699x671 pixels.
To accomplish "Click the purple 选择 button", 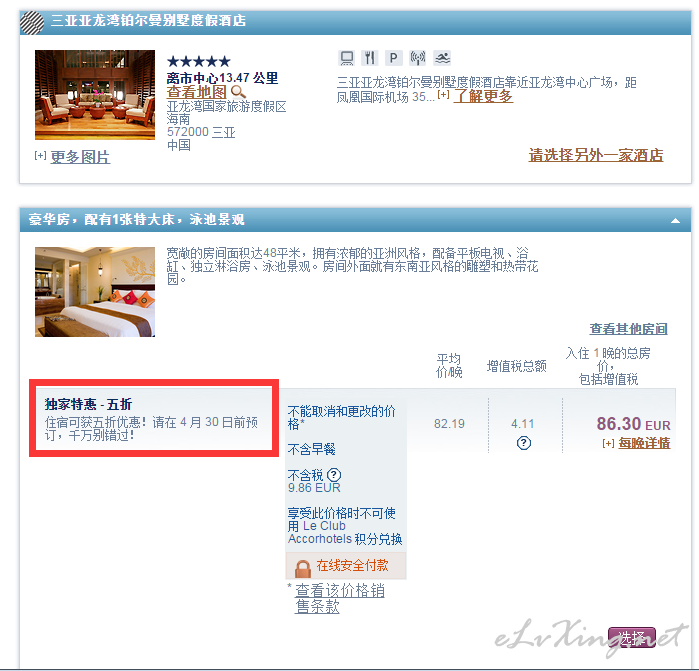I will (632, 638).
